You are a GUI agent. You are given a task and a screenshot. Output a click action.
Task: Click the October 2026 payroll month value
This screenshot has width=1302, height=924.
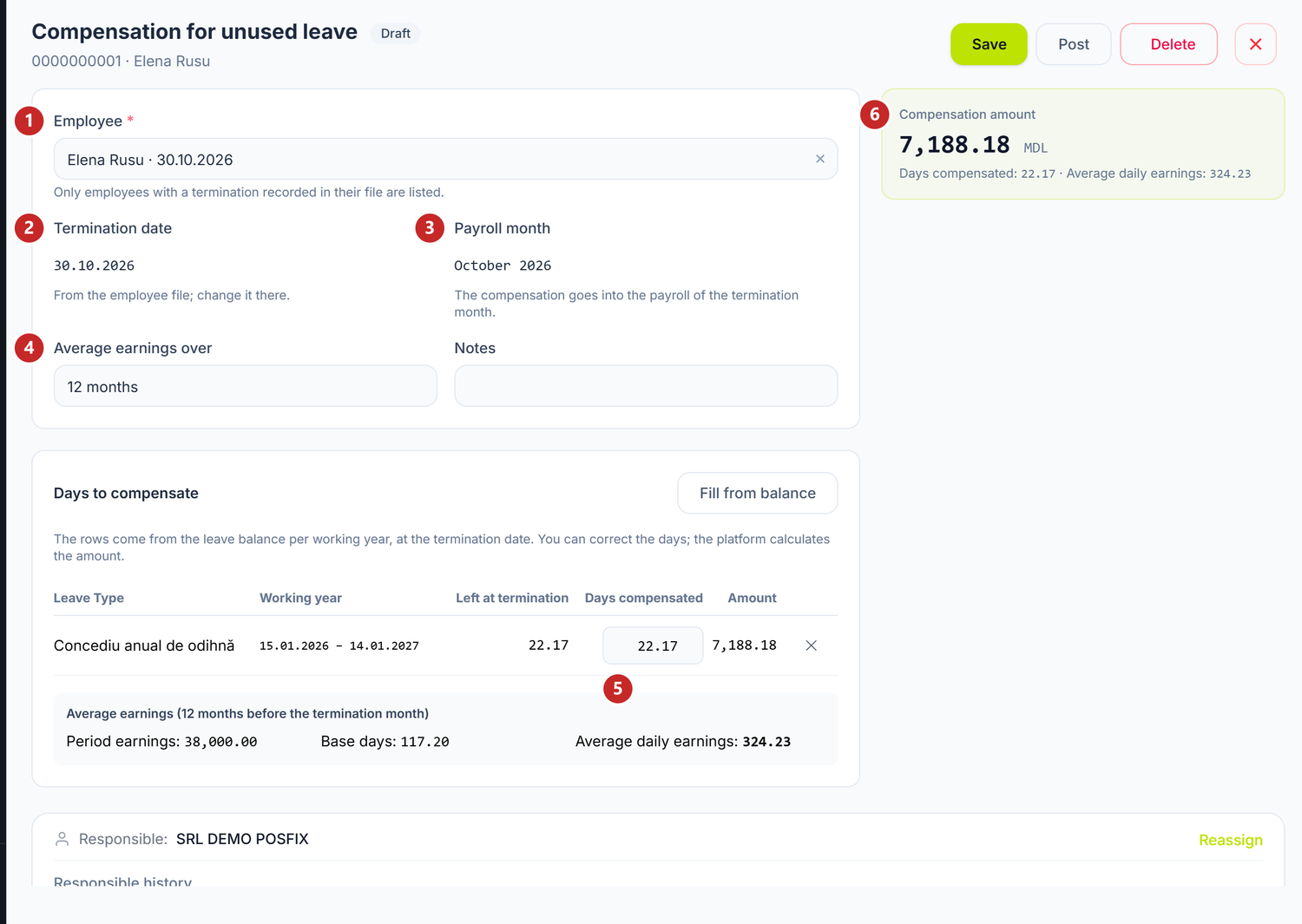coord(503,265)
